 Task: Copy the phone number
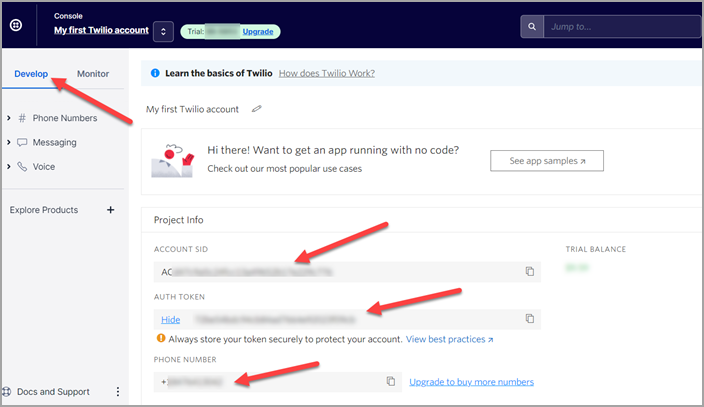(391, 381)
